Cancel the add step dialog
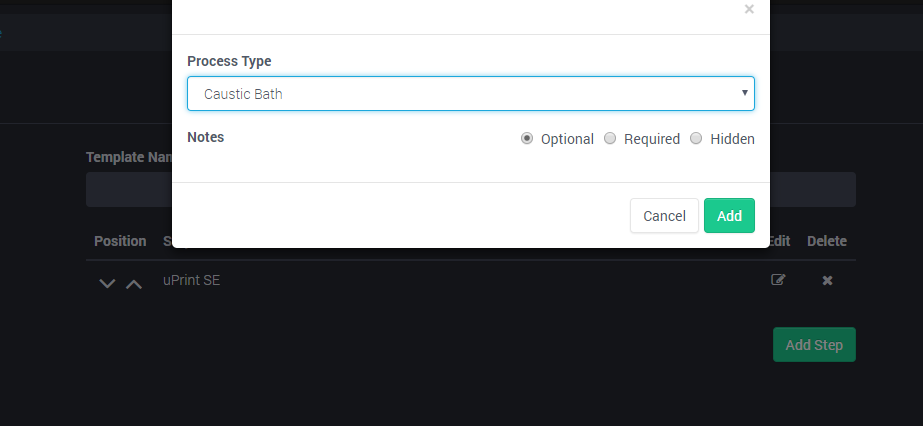Screen dimensions: 923x426 664,216
